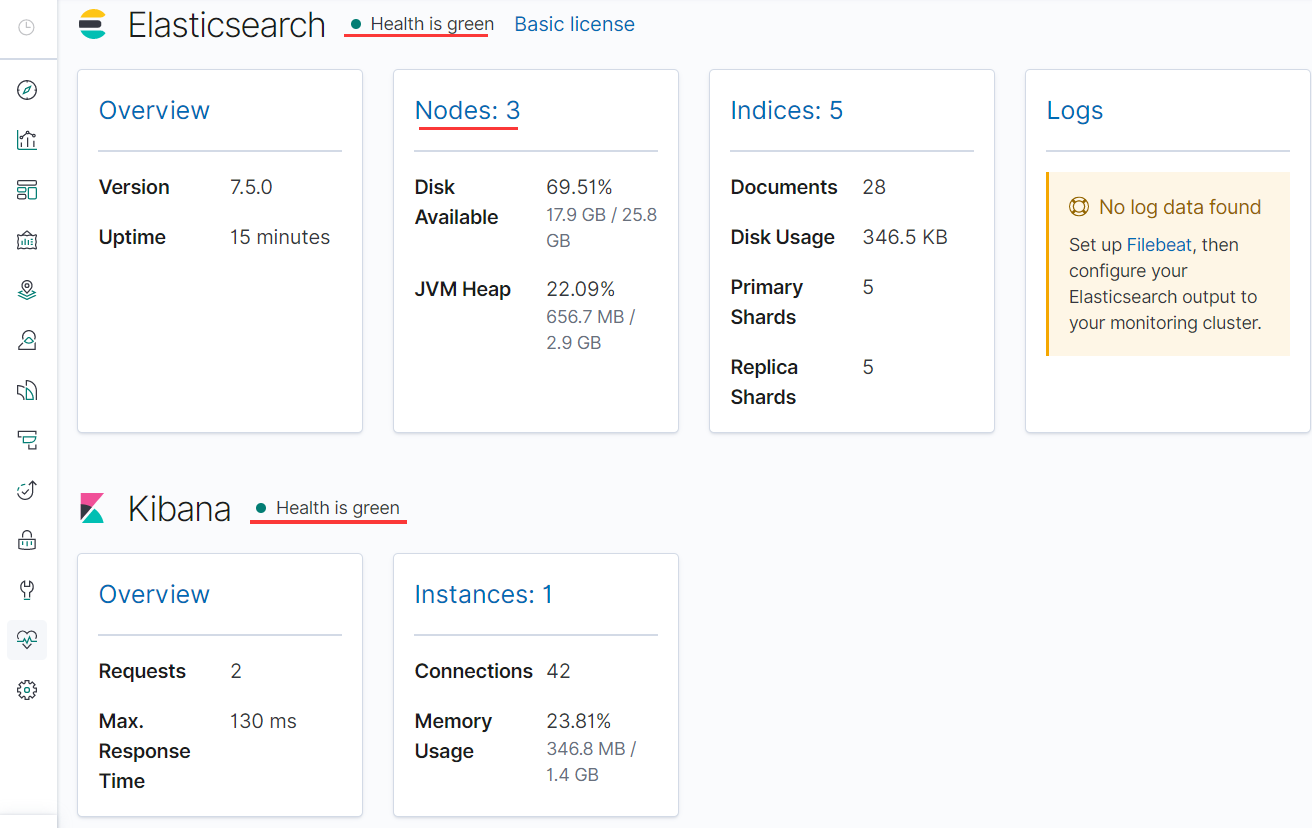Click the '17.9 GB / 25.8 GB' text
The width and height of the screenshot is (1312, 828).
601,228
